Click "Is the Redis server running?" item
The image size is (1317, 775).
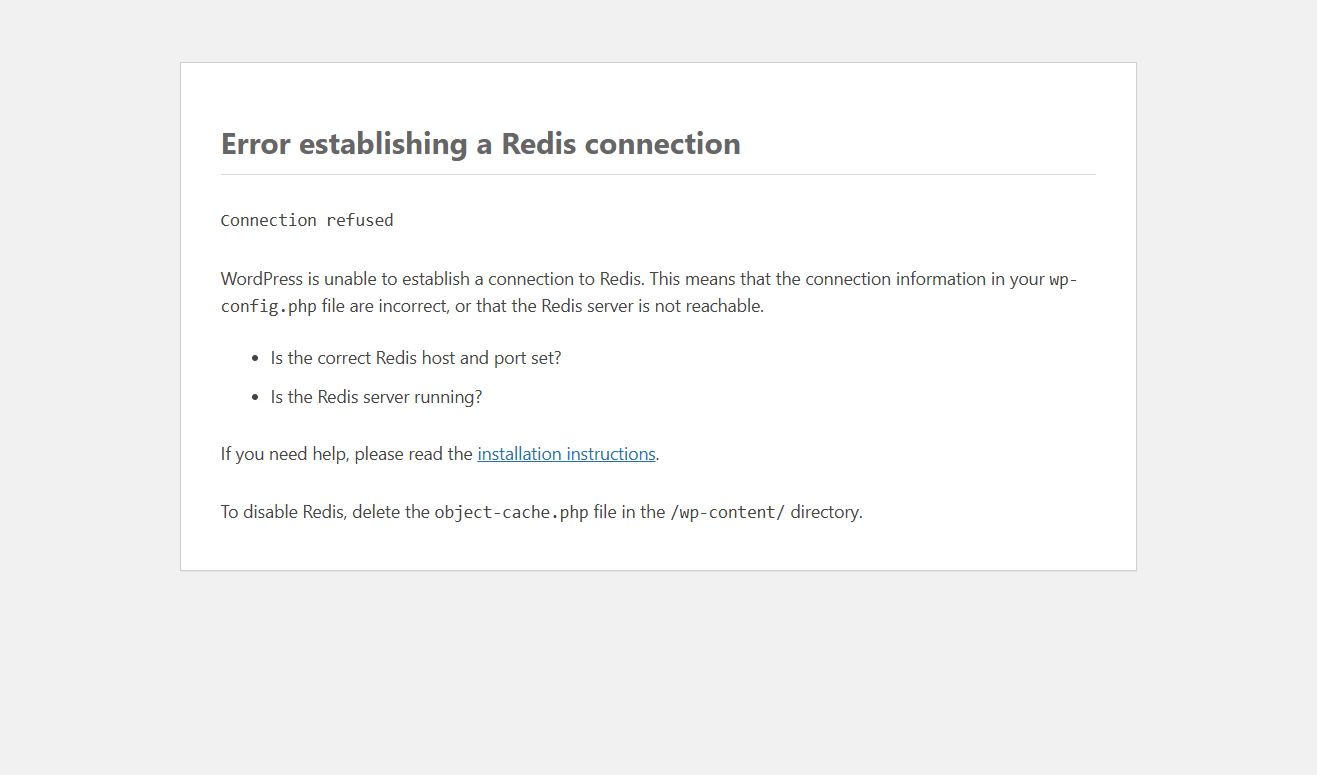(x=376, y=397)
